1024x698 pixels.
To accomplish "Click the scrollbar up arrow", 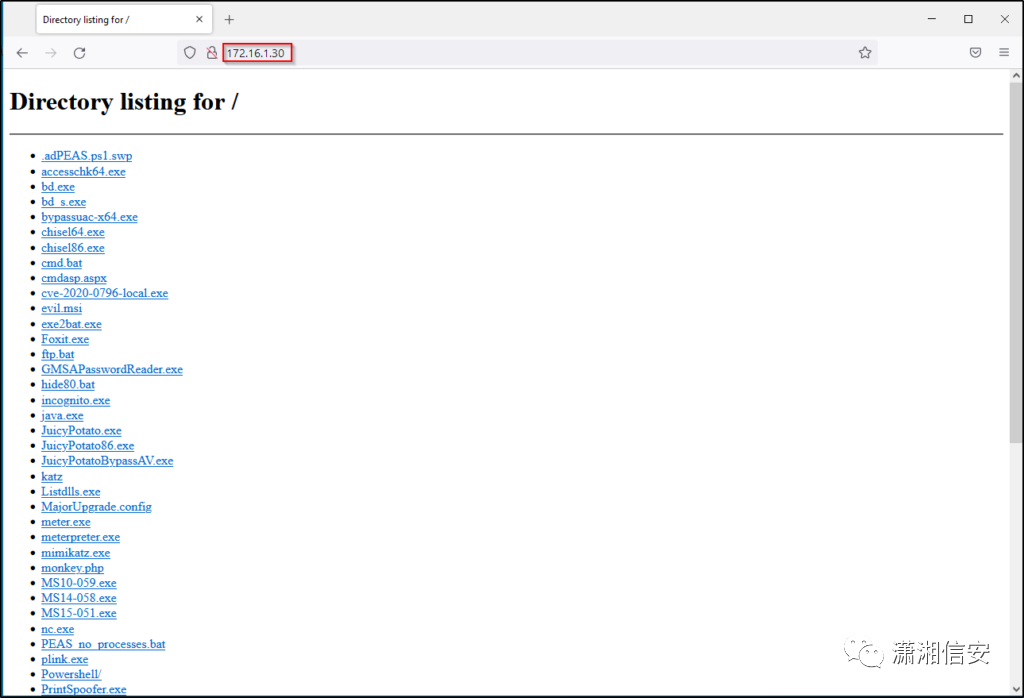I will 1016,76.
